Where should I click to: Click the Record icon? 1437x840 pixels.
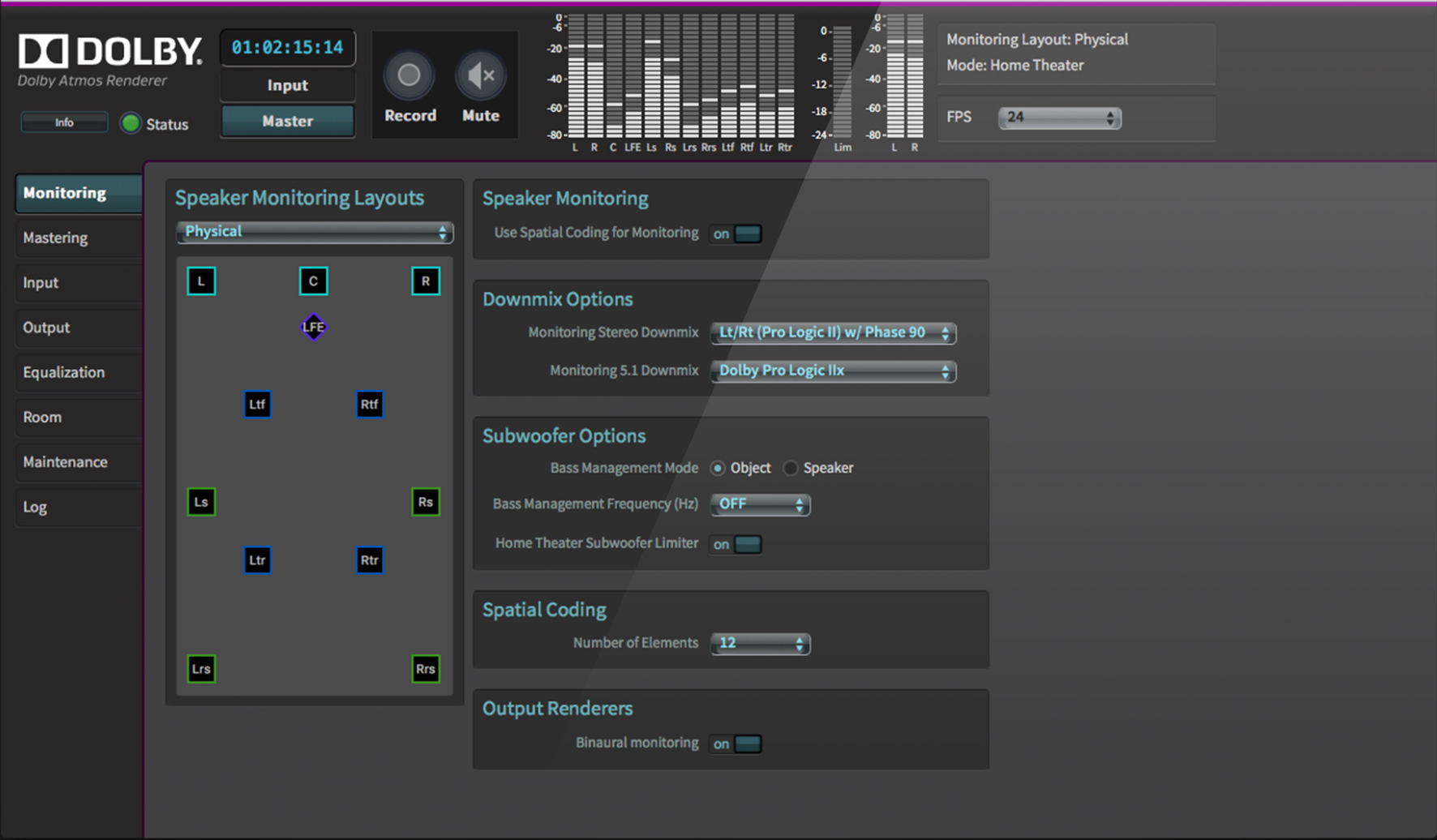point(409,75)
